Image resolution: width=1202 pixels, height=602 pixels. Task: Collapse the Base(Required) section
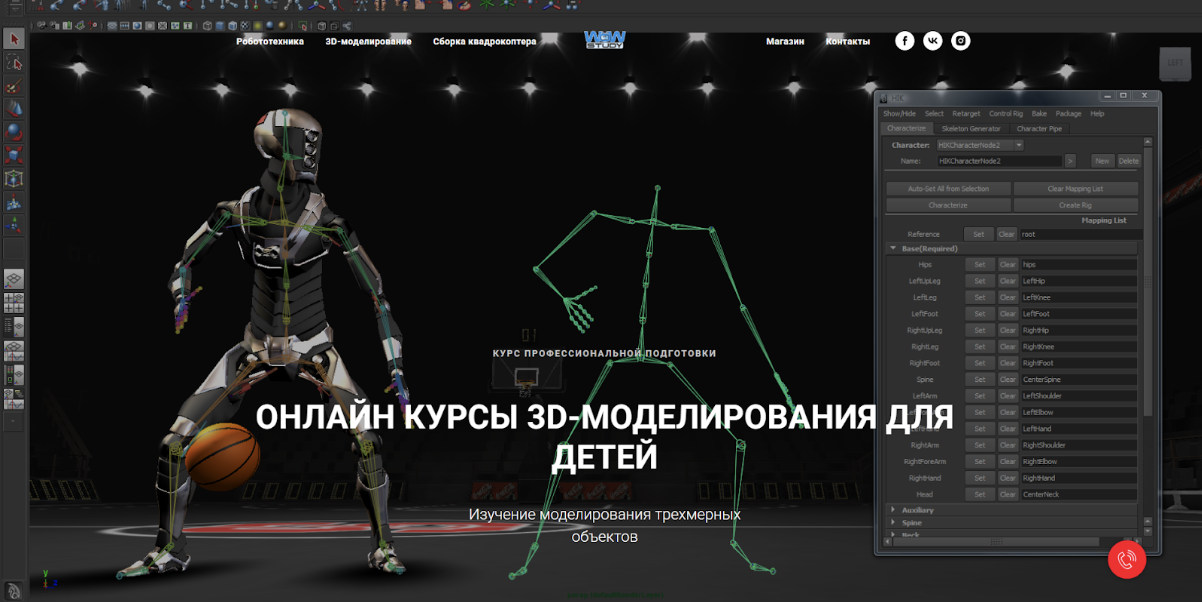click(892, 248)
